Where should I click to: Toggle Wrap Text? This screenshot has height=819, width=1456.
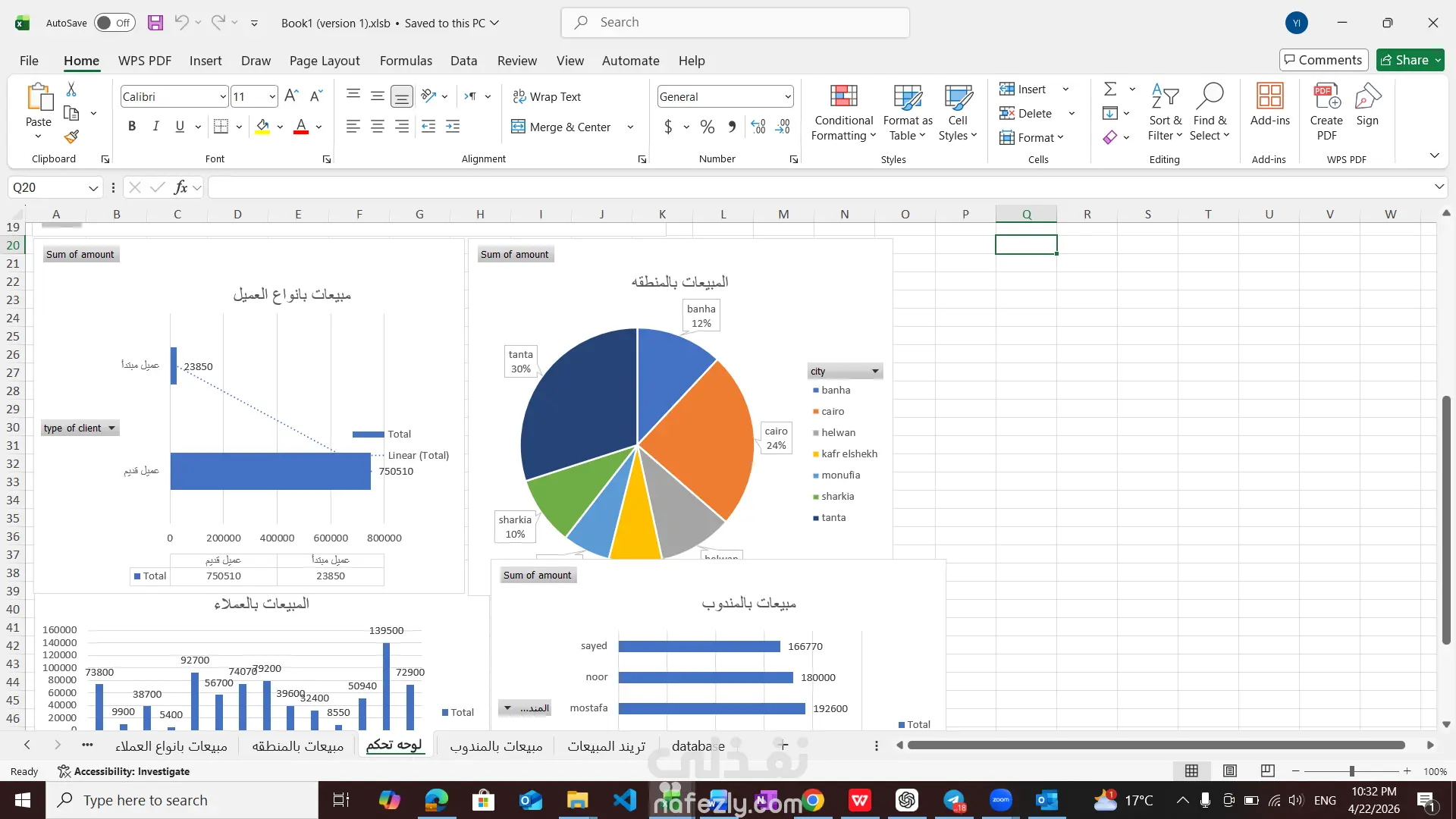point(547,96)
